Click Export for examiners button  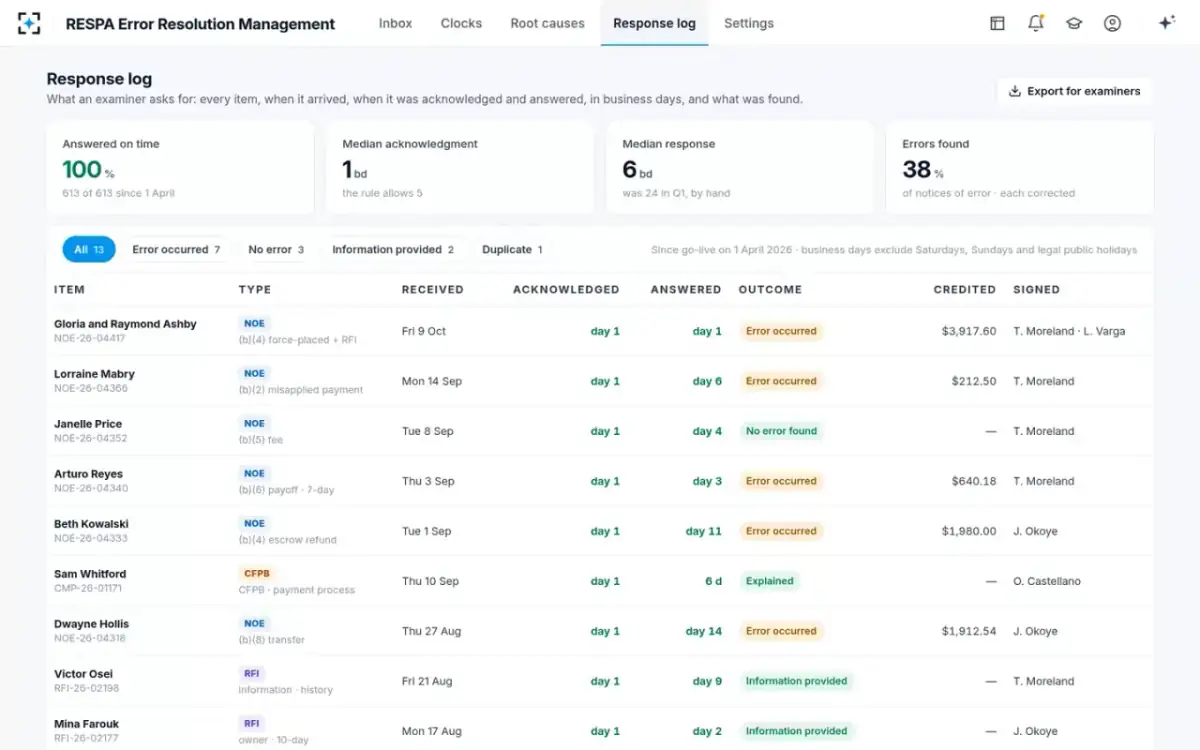1074,91
